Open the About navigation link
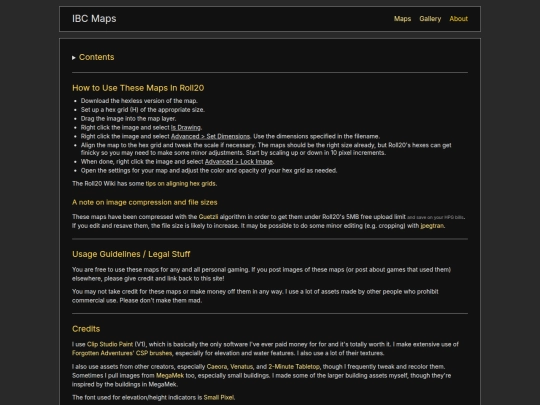The image size is (540, 405). [x=458, y=19]
